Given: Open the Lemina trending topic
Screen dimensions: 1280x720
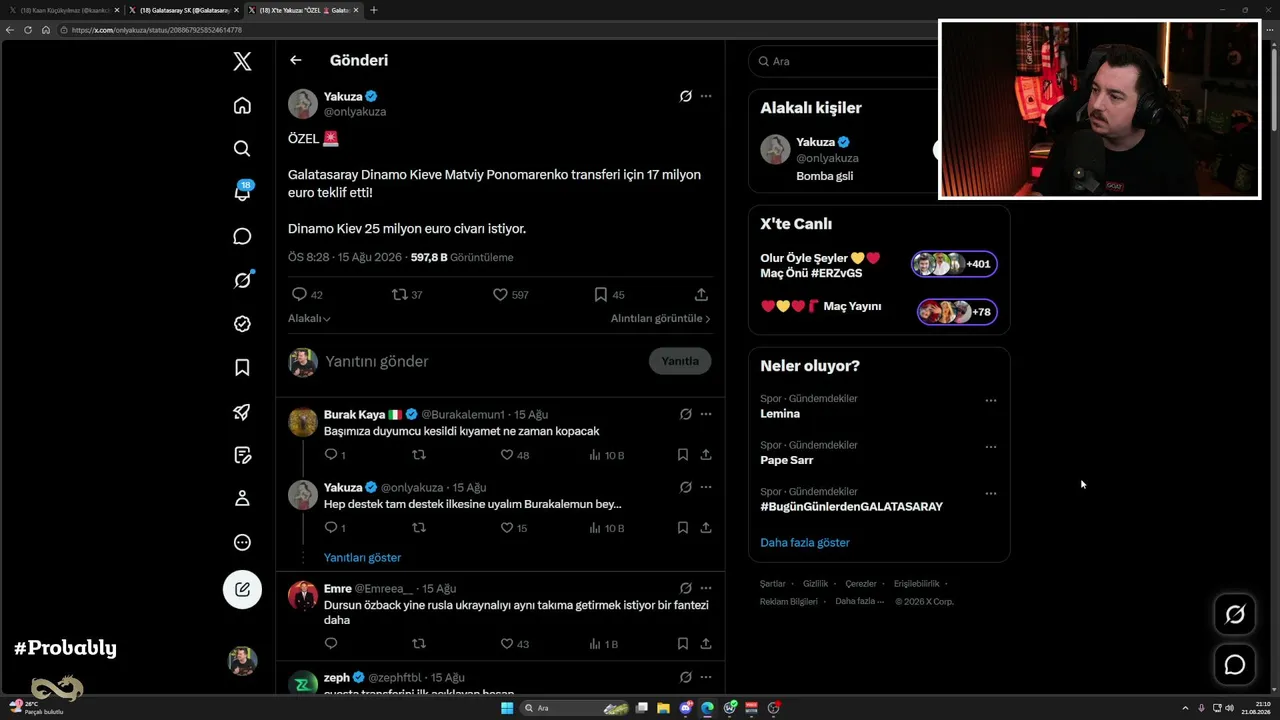Looking at the screenshot, I should [780, 414].
